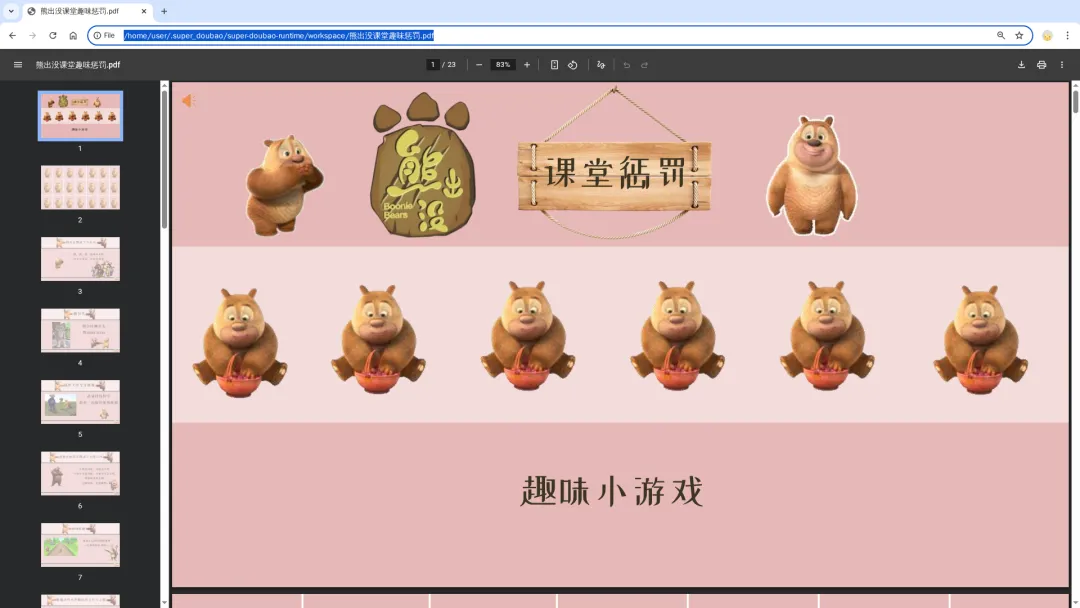Toggle the PDF sidebar menu icon
Screen dimensions: 1080x608
18,65
